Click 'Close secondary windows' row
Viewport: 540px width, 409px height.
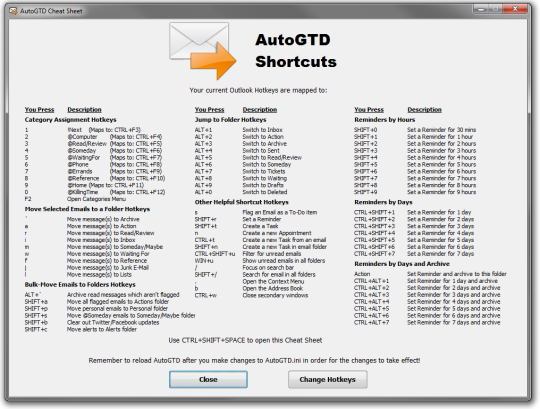(x=251, y=295)
